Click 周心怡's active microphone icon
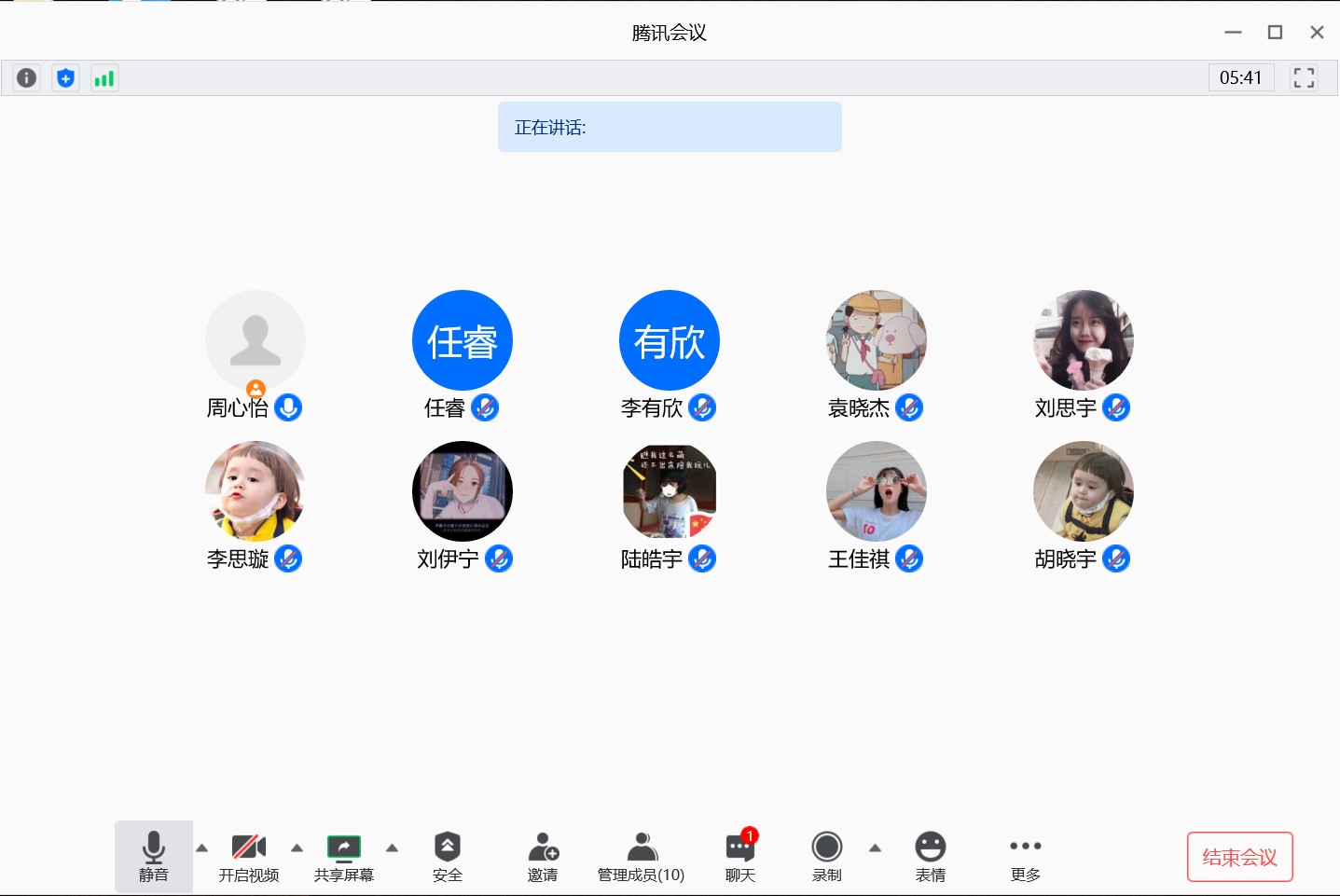This screenshot has width=1340, height=896. [288, 407]
